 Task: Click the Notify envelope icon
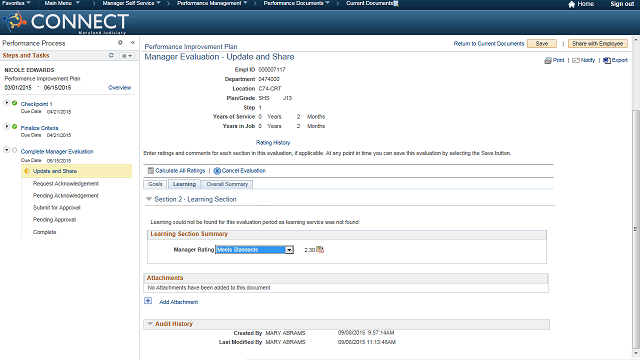[x=576, y=60]
